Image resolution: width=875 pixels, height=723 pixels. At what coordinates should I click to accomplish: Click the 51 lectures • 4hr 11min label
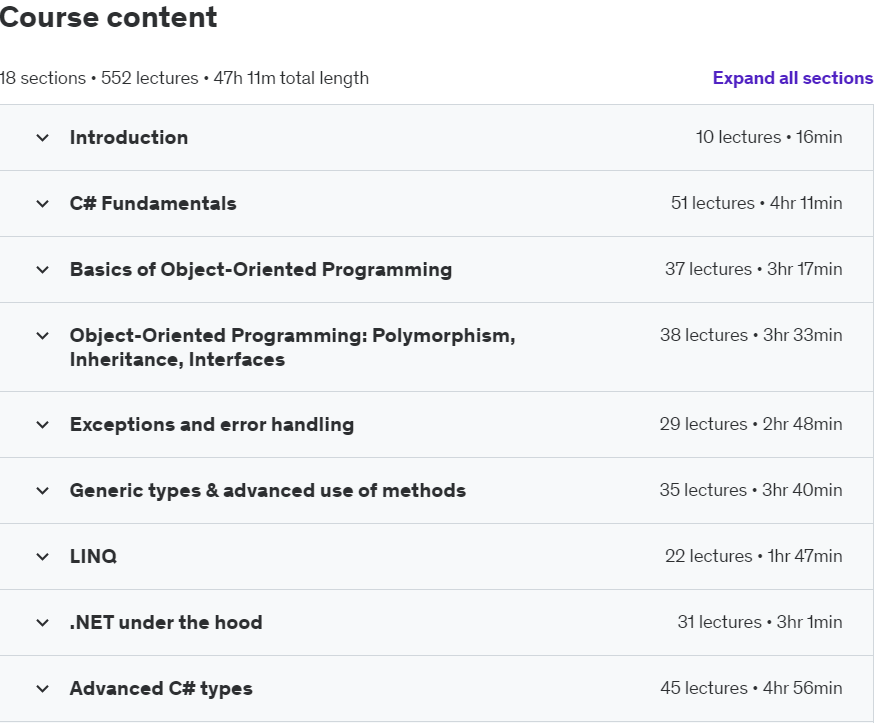click(x=756, y=204)
